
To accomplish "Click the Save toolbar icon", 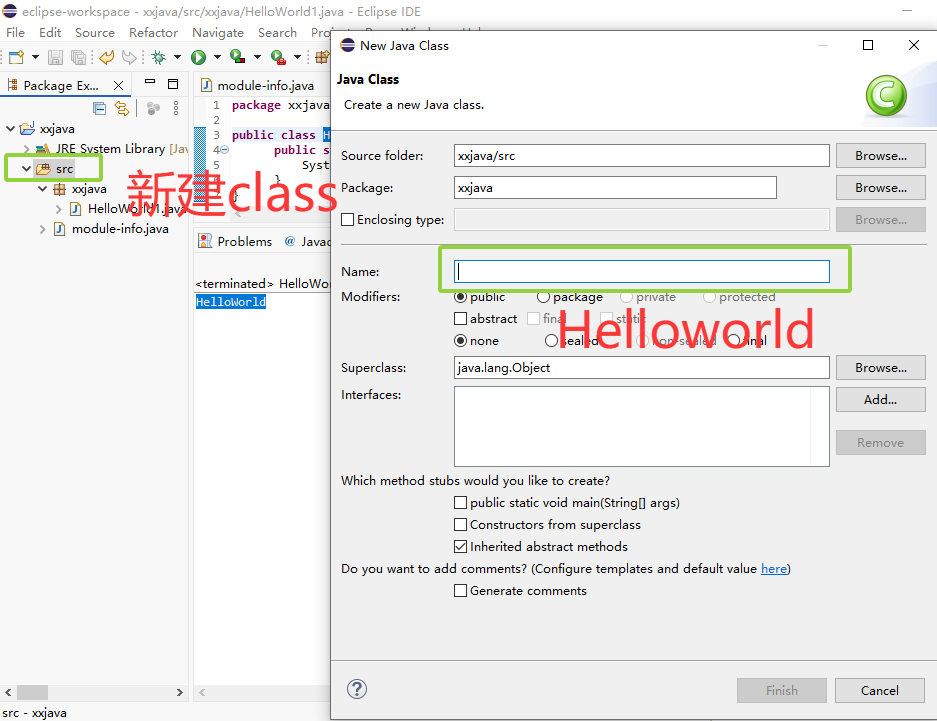I will pos(56,57).
